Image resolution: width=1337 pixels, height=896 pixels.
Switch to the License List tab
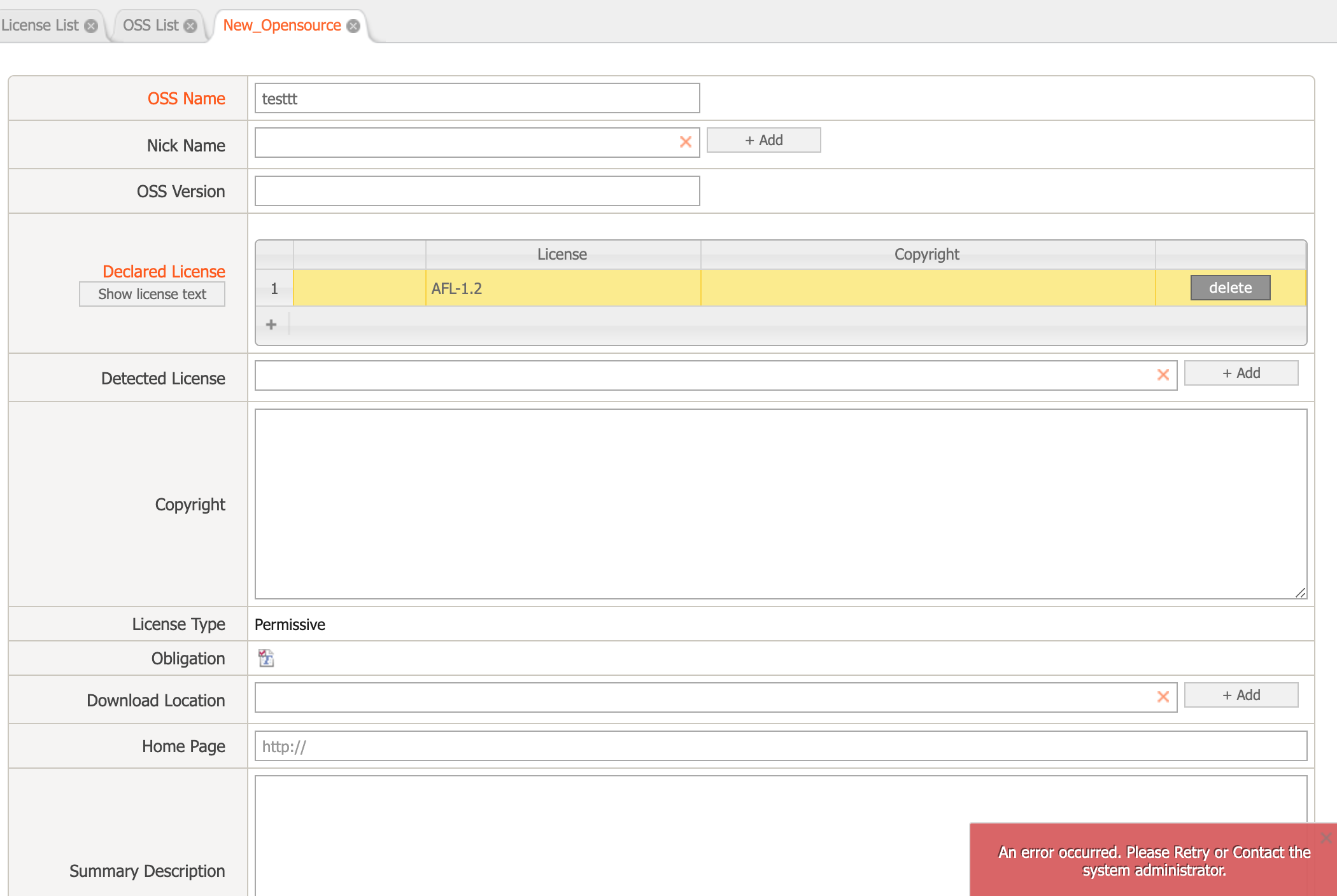[39, 25]
